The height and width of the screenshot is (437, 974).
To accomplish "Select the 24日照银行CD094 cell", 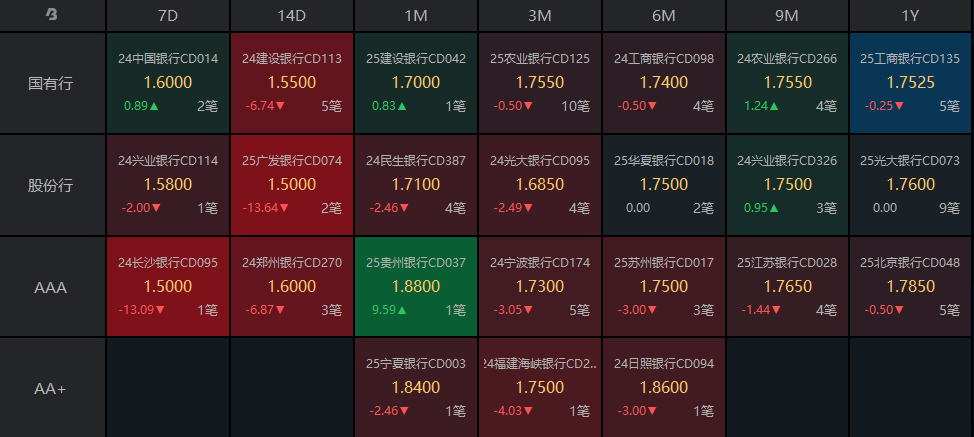I will coord(664,388).
